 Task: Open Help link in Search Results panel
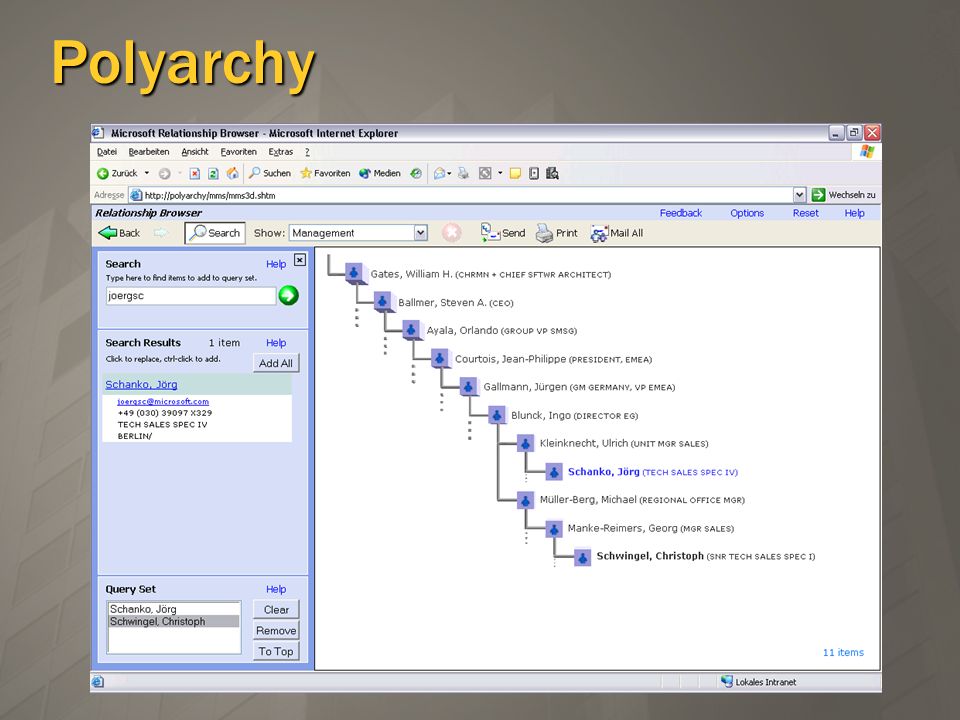coord(276,343)
